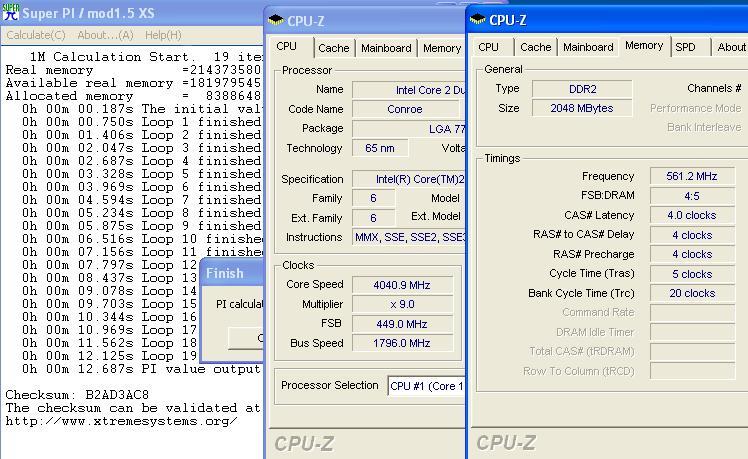Click the Bus Speed value 1796.0 MHz
The image size is (748, 459).
(402, 343)
